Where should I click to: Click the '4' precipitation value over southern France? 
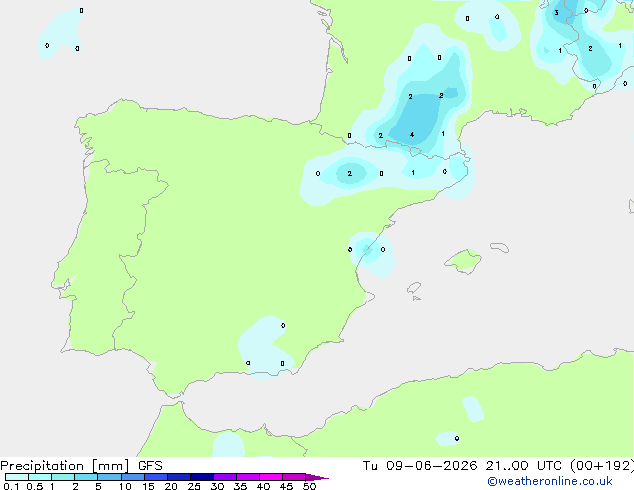tap(412, 135)
